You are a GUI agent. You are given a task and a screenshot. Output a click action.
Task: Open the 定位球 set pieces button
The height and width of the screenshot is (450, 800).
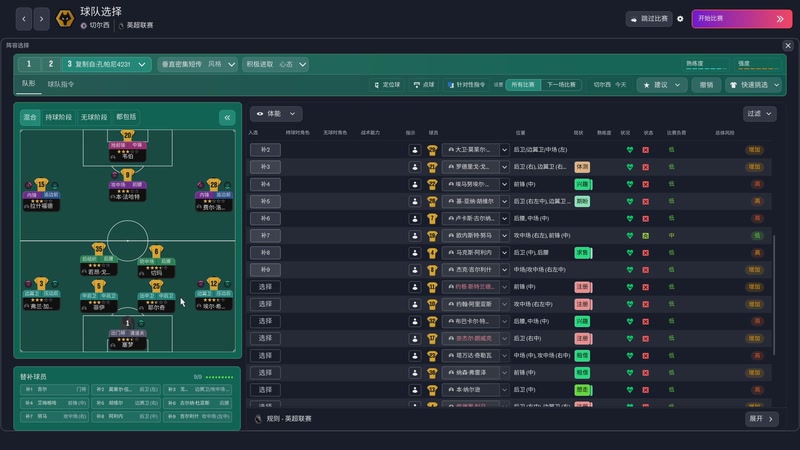[387, 85]
